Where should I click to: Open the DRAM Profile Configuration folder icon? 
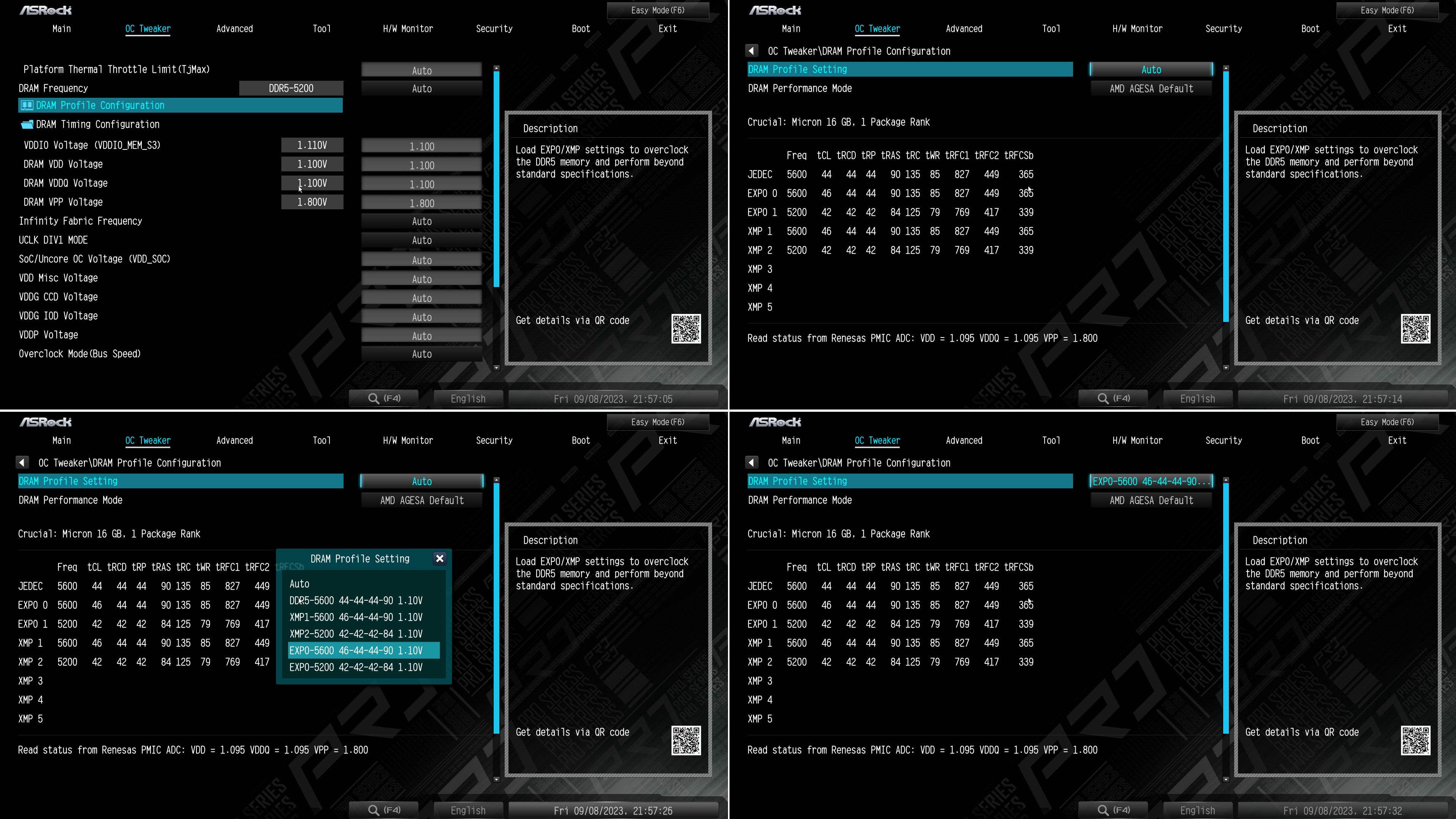click(27, 105)
